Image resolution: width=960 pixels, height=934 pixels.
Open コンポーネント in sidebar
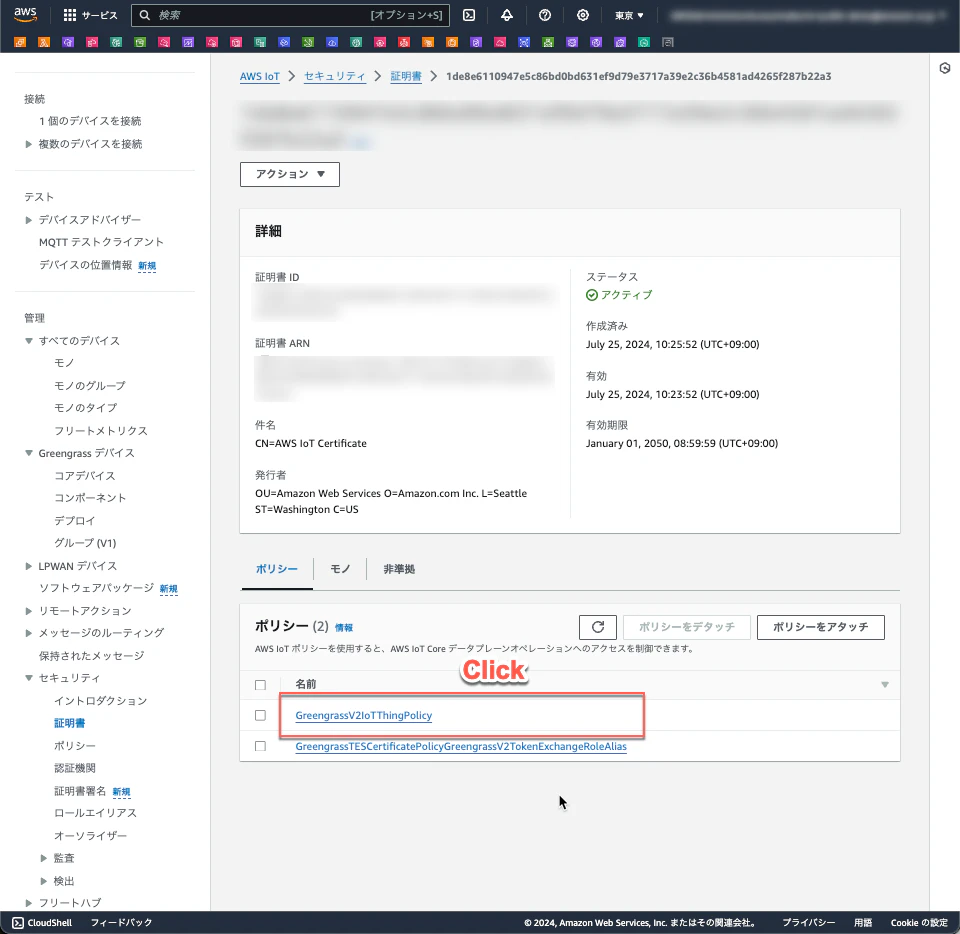point(90,498)
